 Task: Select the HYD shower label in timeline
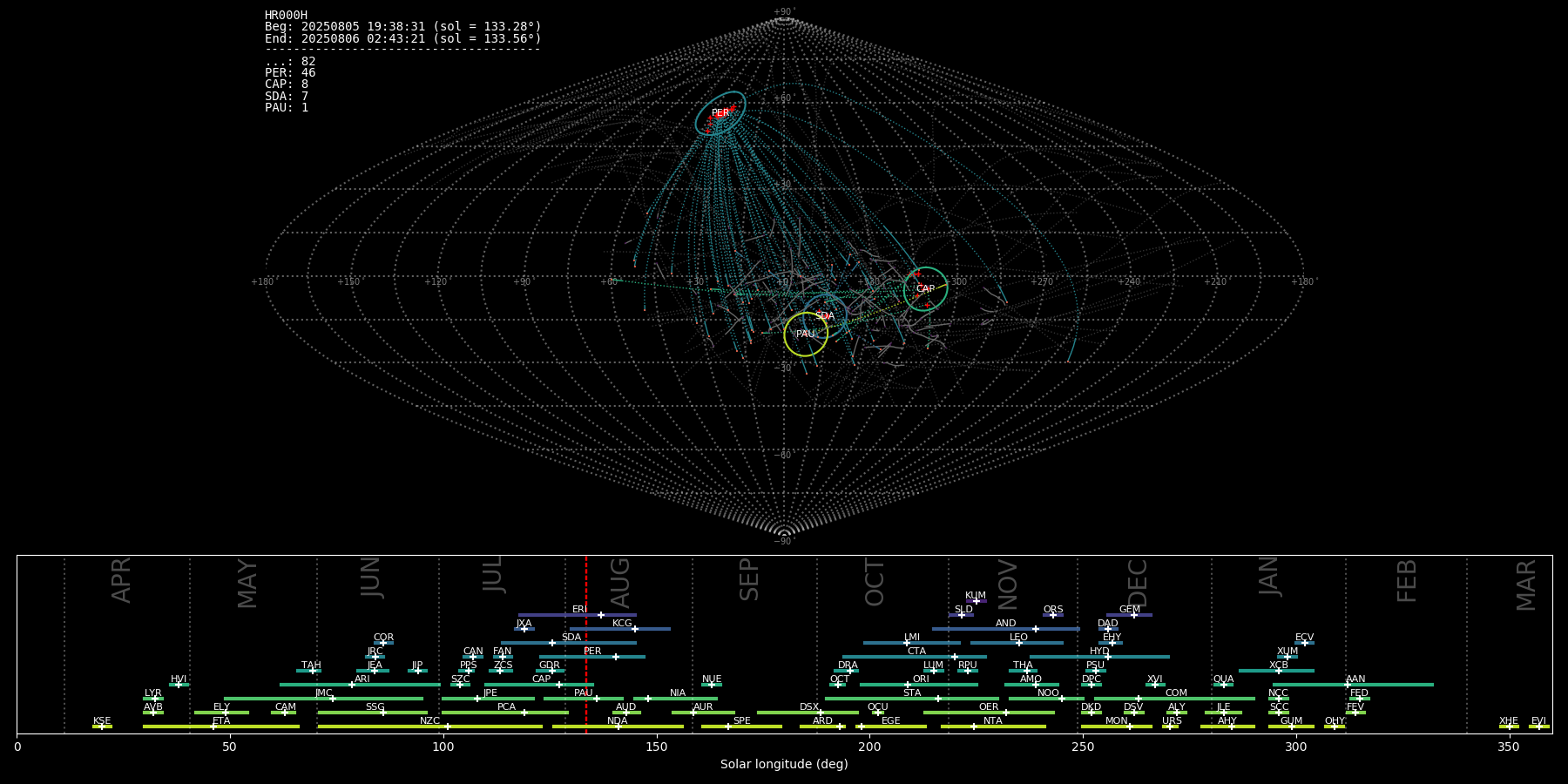1099,652
